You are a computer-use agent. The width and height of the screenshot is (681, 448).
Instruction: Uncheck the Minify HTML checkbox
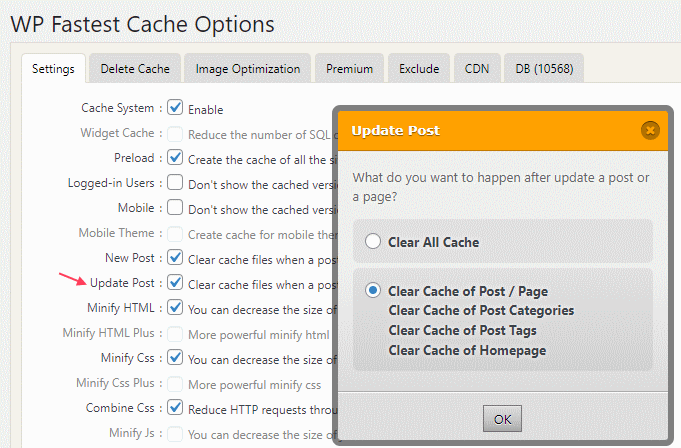coord(175,307)
